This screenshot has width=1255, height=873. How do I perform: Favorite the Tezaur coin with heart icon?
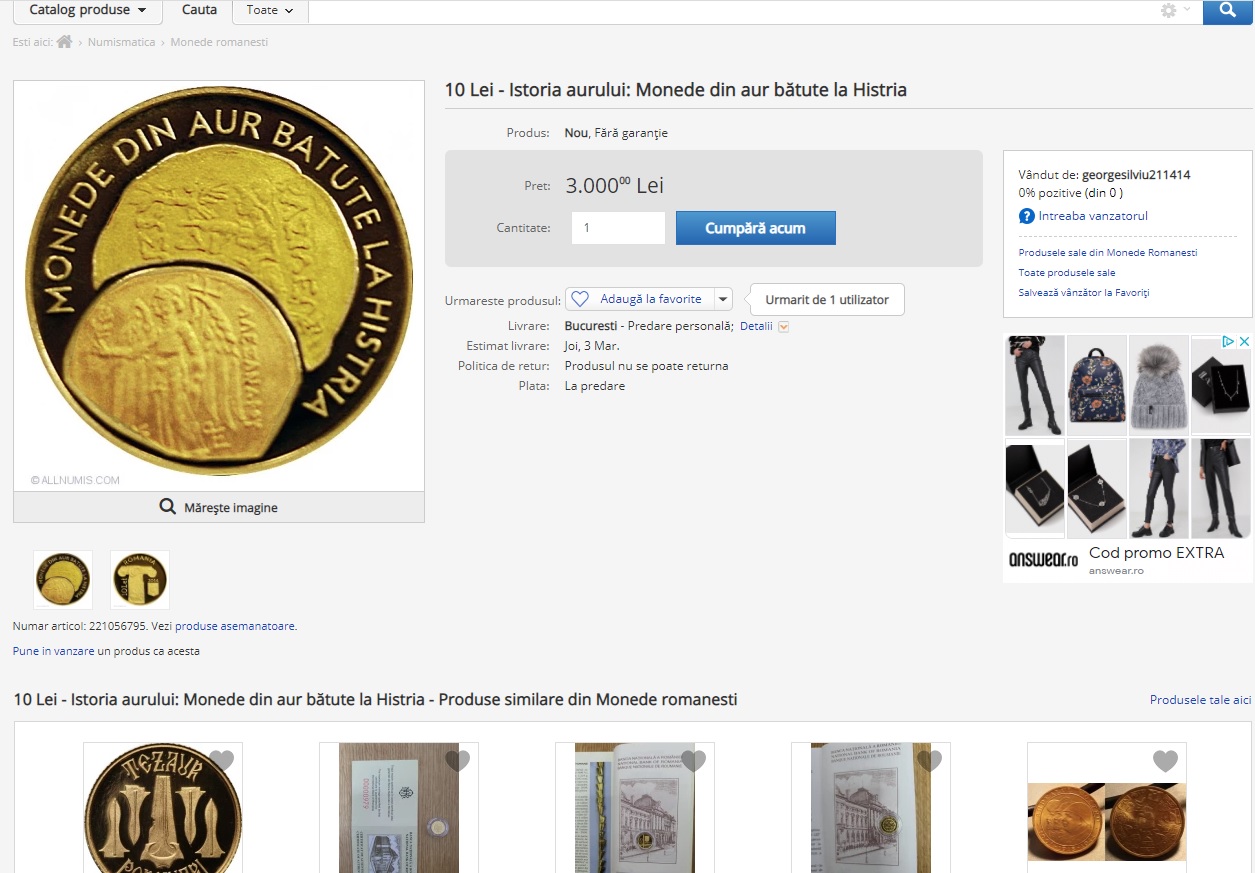click(x=221, y=761)
